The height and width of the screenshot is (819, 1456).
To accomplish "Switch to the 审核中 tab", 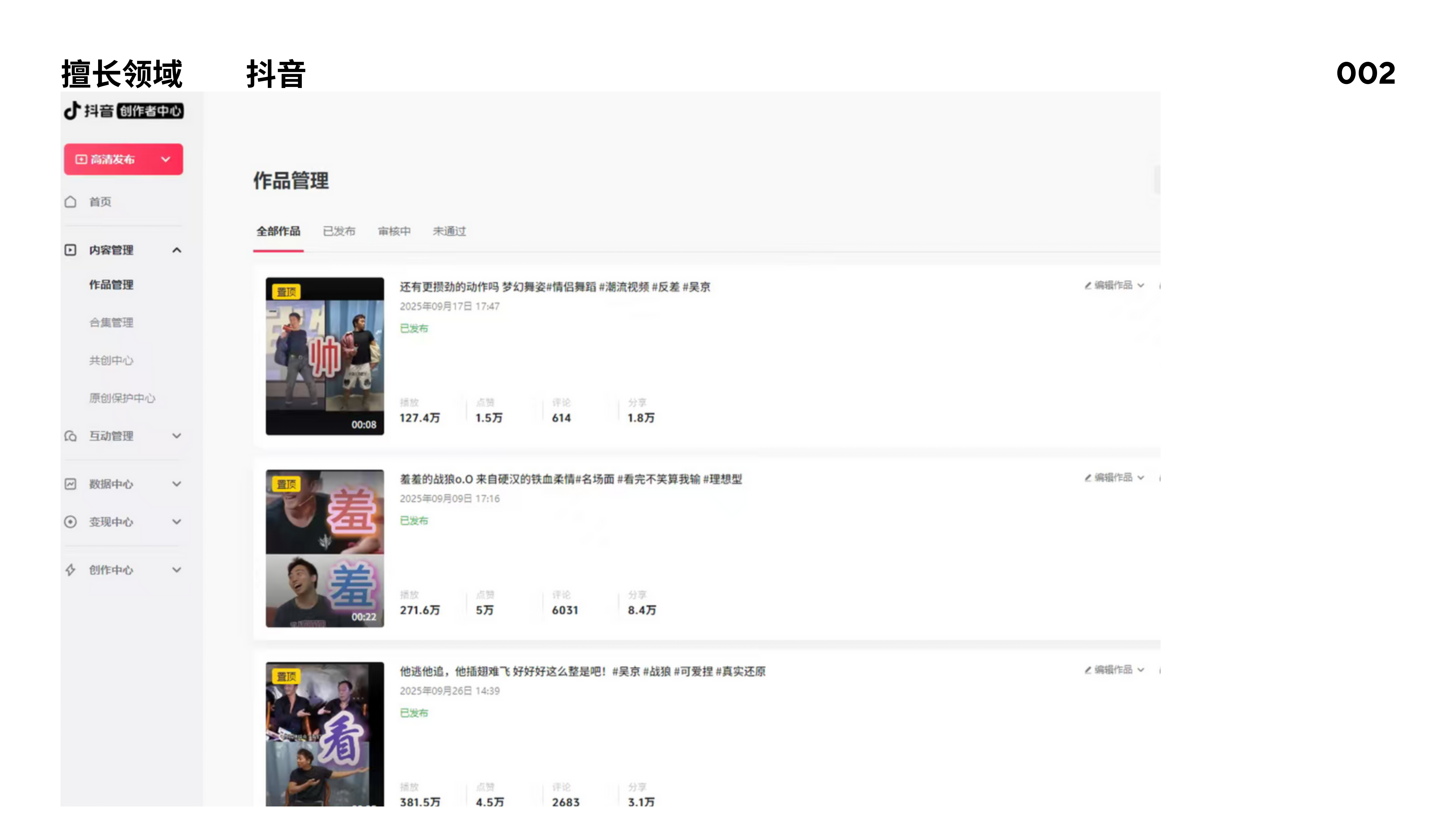I will pyautogui.click(x=394, y=231).
